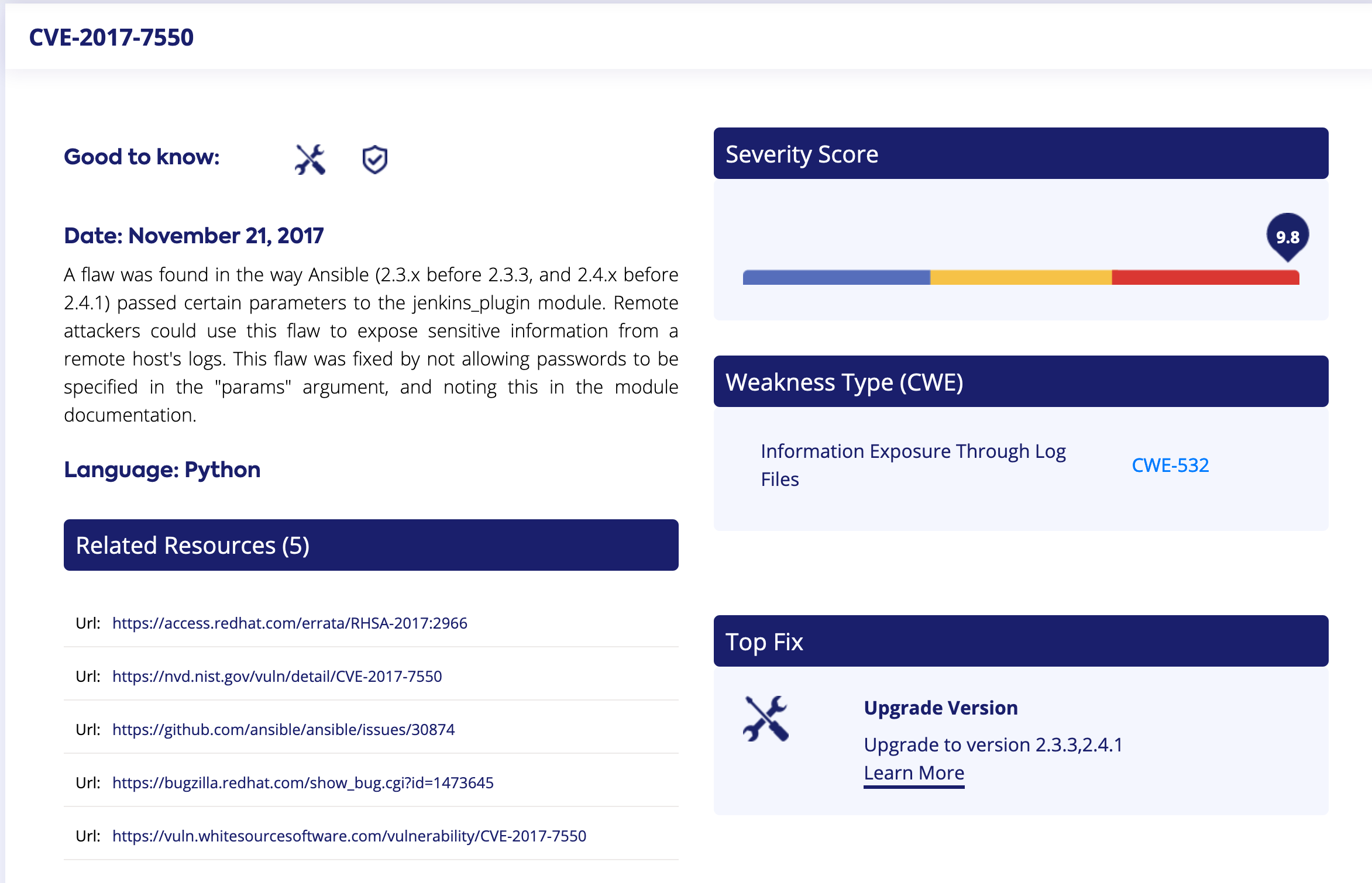Click the Weakness Type (CWE) header
The height and width of the screenshot is (883, 1372).
pos(1020,382)
